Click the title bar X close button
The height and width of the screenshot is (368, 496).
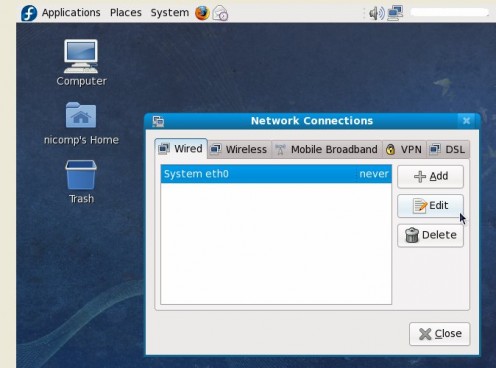click(x=466, y=121)
